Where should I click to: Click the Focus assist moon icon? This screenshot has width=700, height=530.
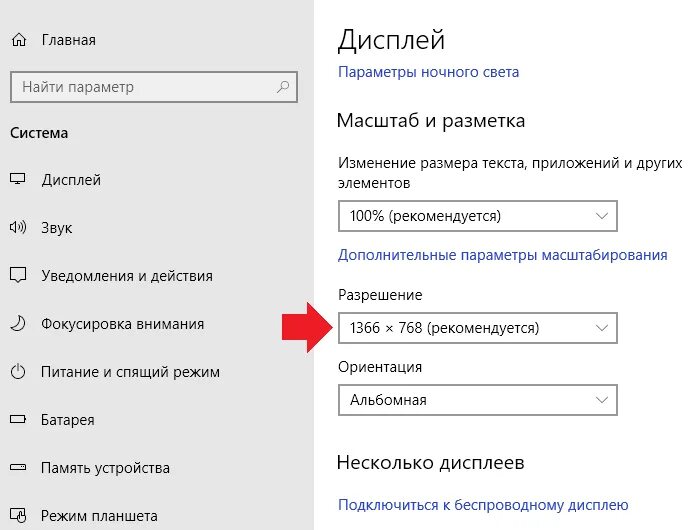coord(18,324)
